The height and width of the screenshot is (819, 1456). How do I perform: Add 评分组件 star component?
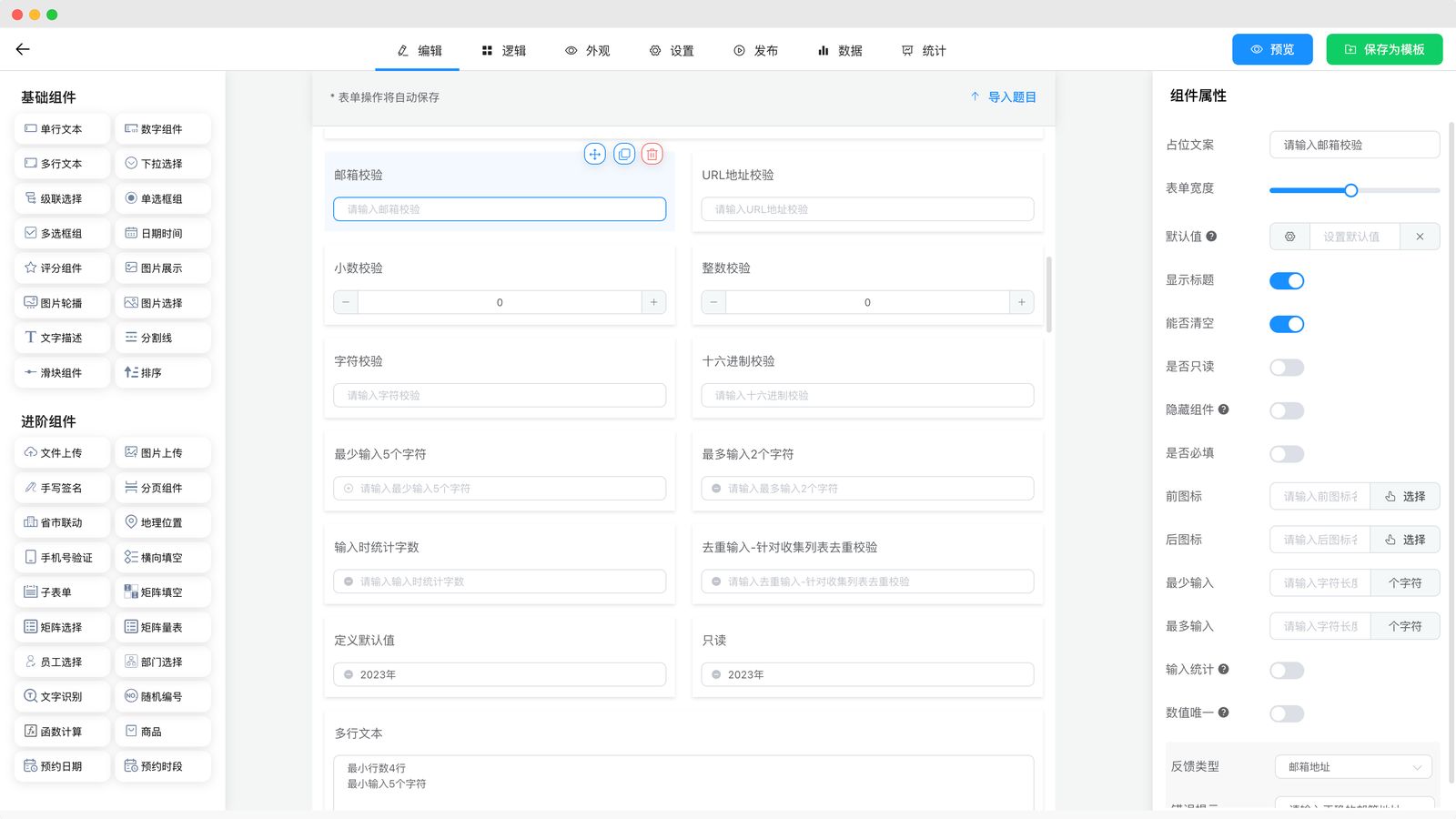[x=62, y=268]
